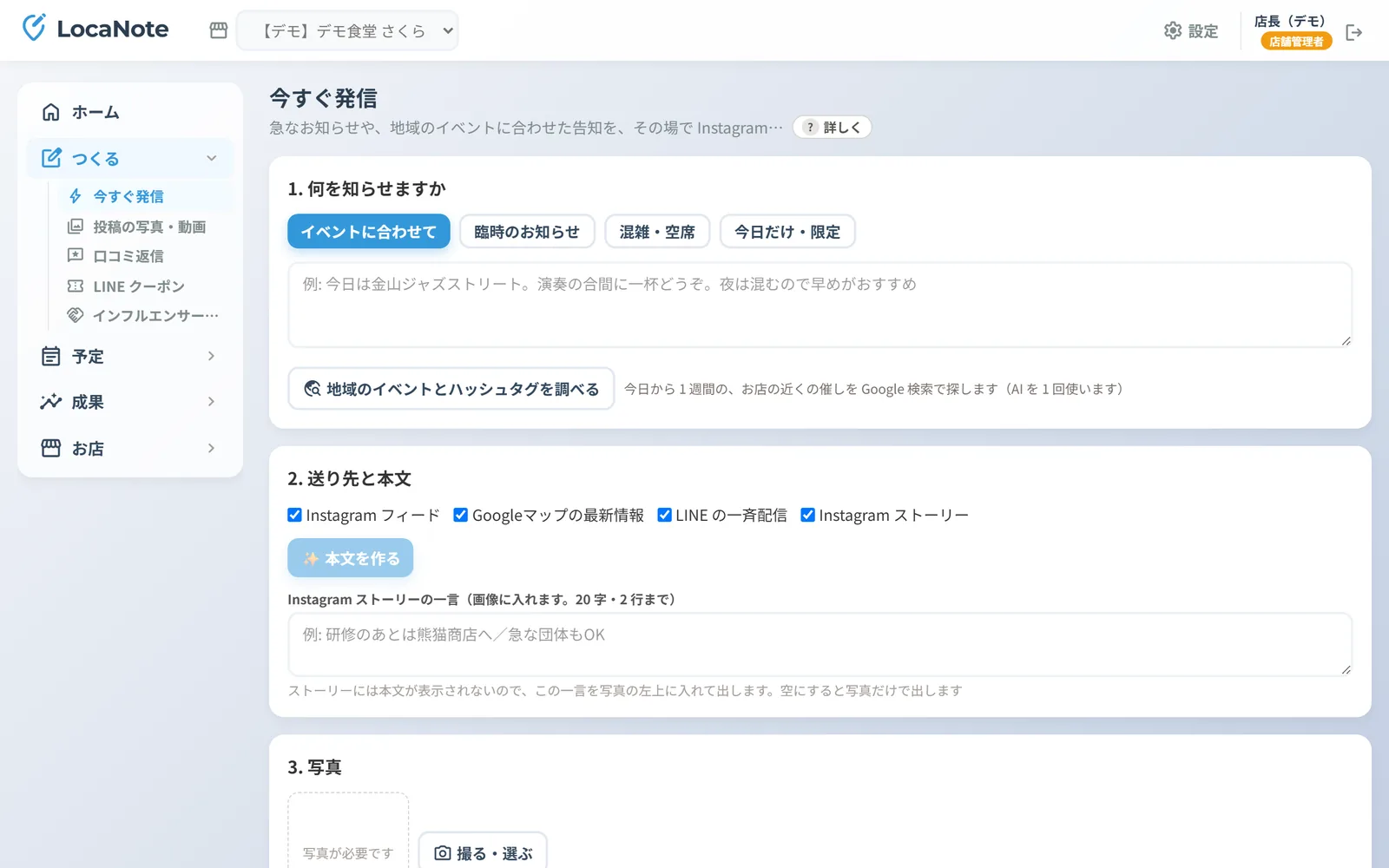This screenshot has height=868, width=1389.
Task: Click the camera icon on 撮る・選ぶ
Action: [x=443, y=853]
